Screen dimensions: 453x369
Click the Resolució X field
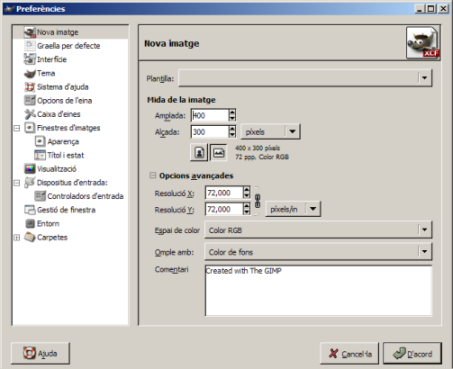pos(224,193)
